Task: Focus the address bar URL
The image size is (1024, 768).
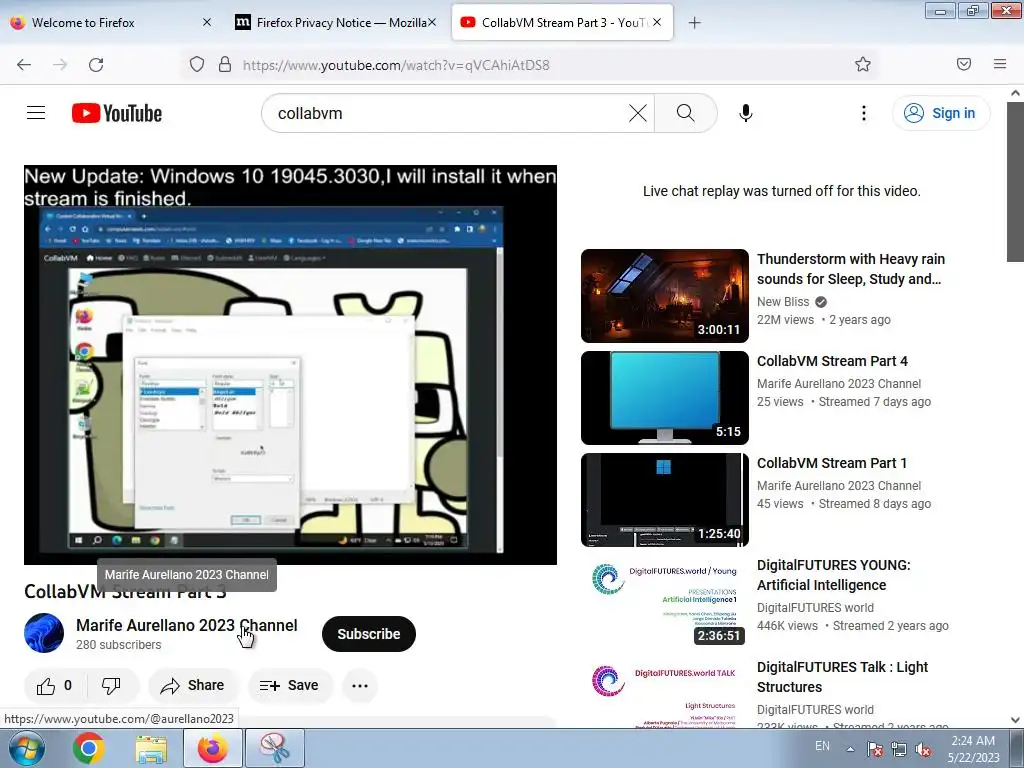Action: point(396,65)
